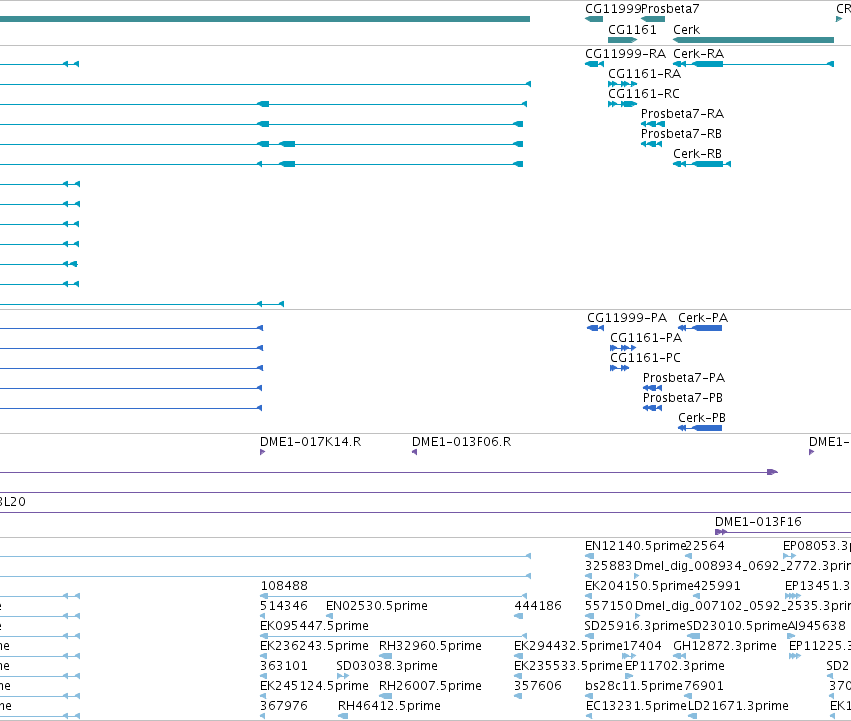The width and height of the screenshot is (851, 721).
Task: Select the Prosbeta7-PA protein glyph
Action: [652, 388]
